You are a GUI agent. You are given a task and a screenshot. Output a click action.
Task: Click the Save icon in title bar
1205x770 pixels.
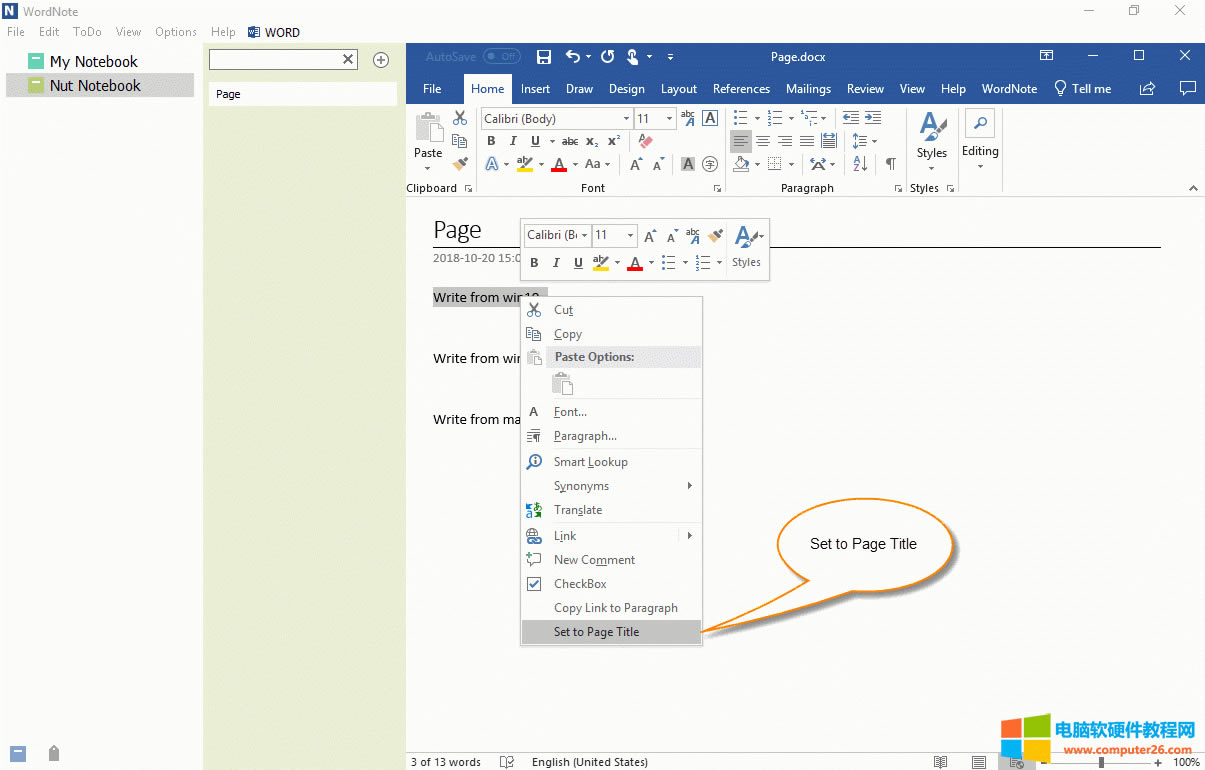pyautogui.click(x=544, y=57)
